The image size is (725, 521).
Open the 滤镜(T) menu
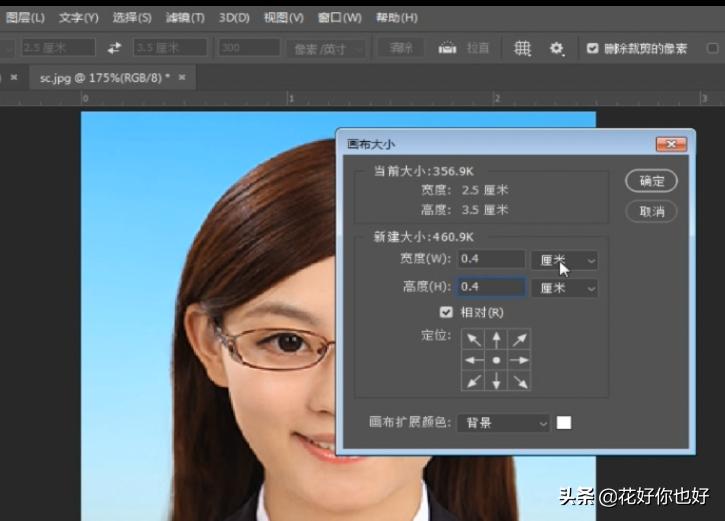(184, 18)
